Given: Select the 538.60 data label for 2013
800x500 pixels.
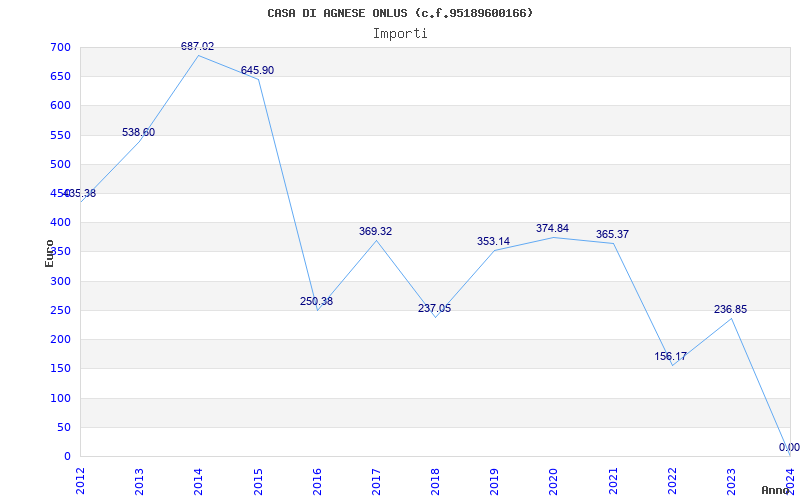Looking at the screenshot, I should tap(138, 132).
